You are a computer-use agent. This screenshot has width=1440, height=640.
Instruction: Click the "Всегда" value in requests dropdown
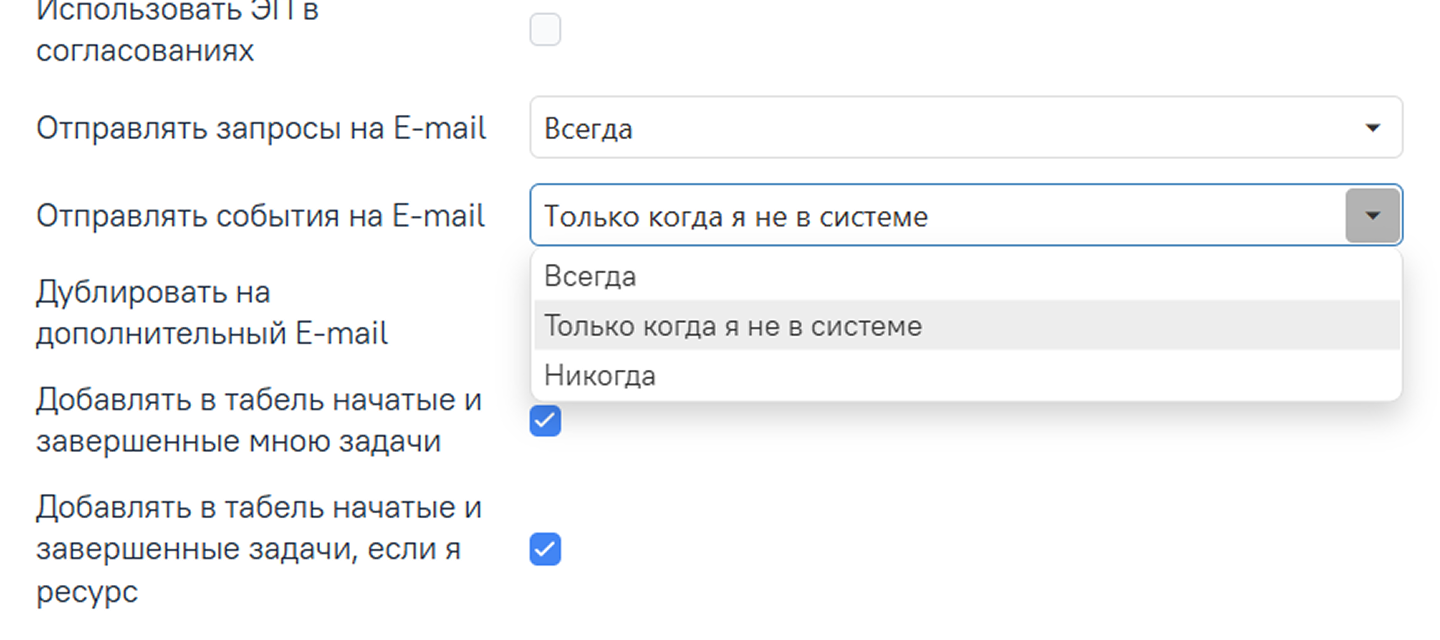click(589, 129)
